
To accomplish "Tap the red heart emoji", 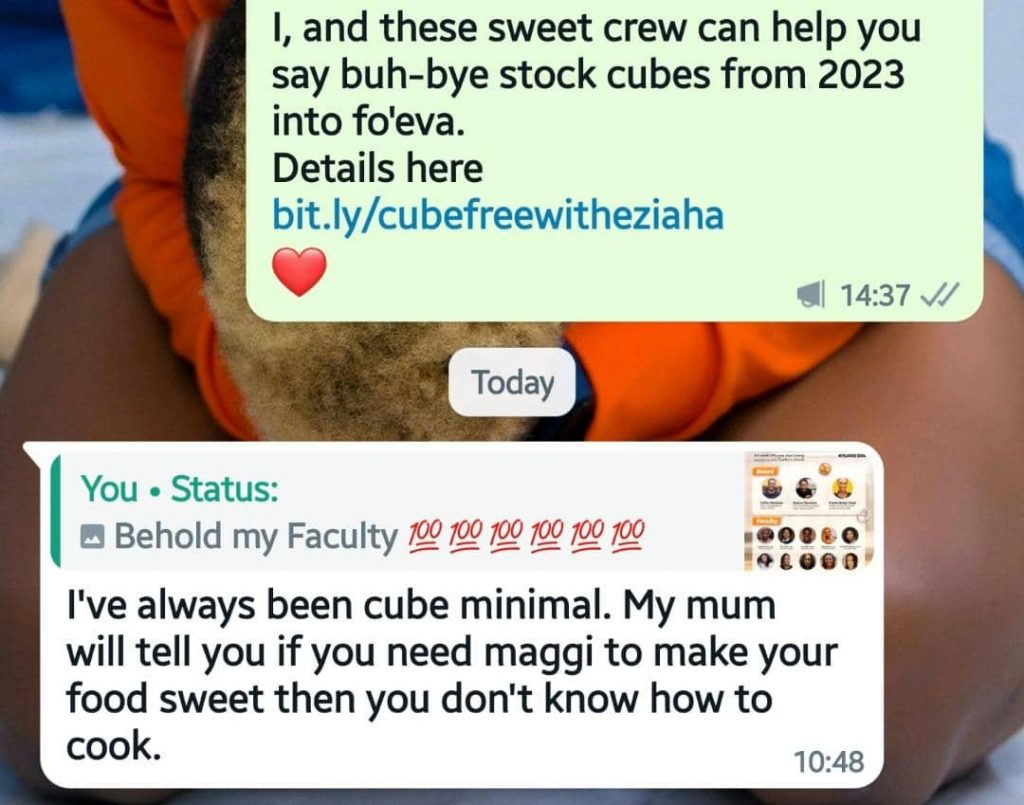I will (299, 272).
